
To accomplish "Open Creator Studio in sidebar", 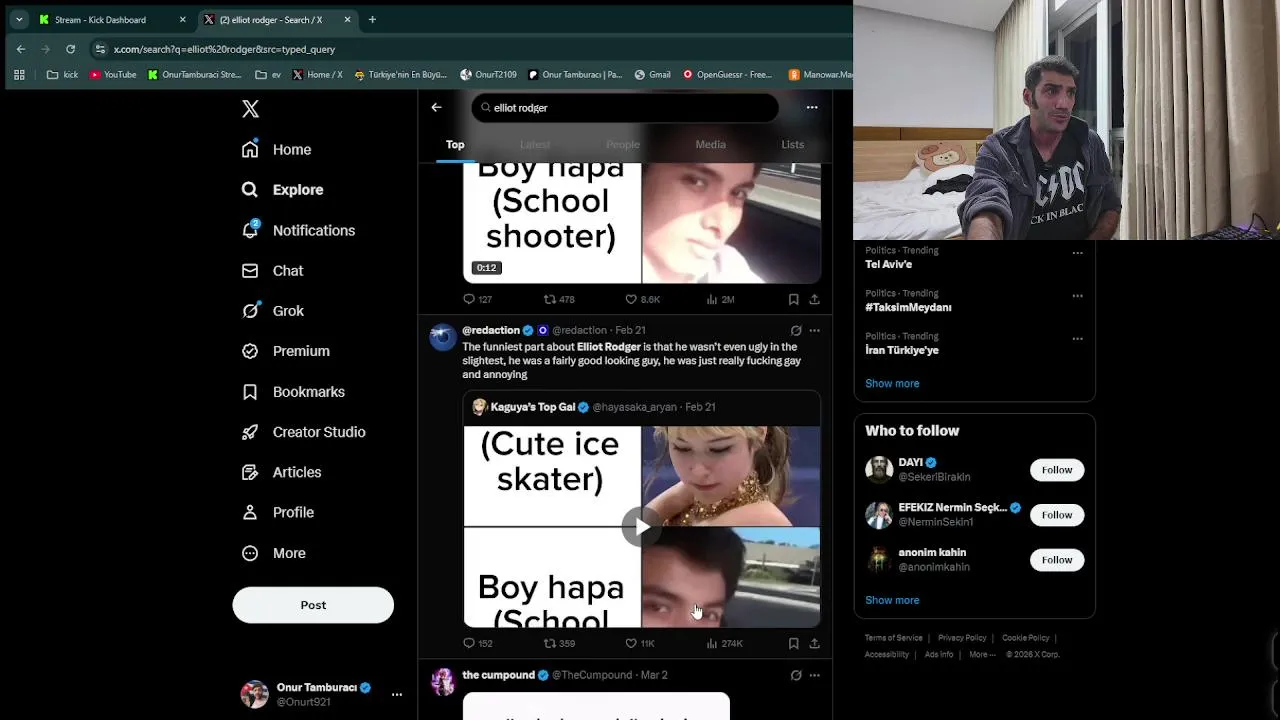I will (x=304, y=432).
